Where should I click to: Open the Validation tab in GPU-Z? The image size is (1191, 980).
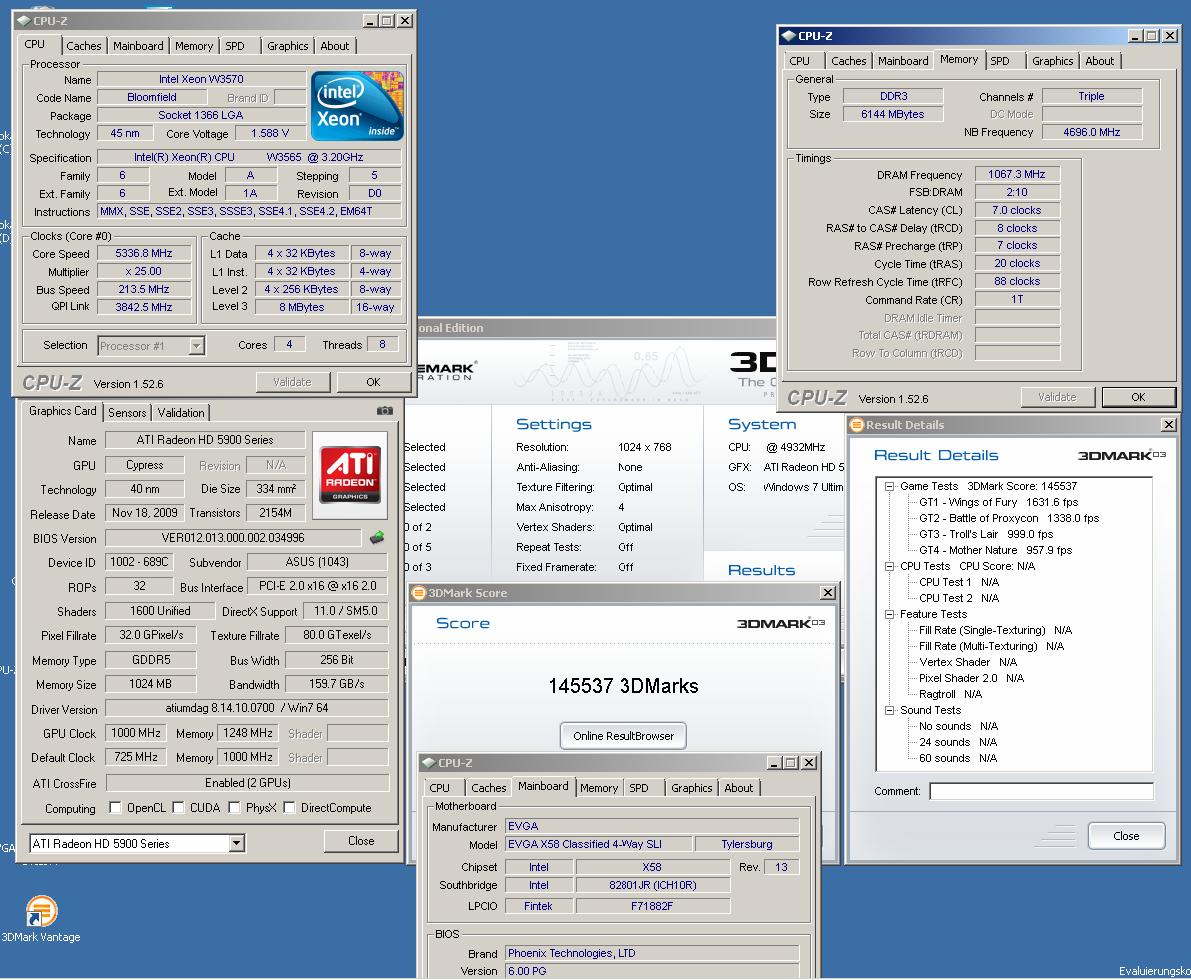point(181,413)
